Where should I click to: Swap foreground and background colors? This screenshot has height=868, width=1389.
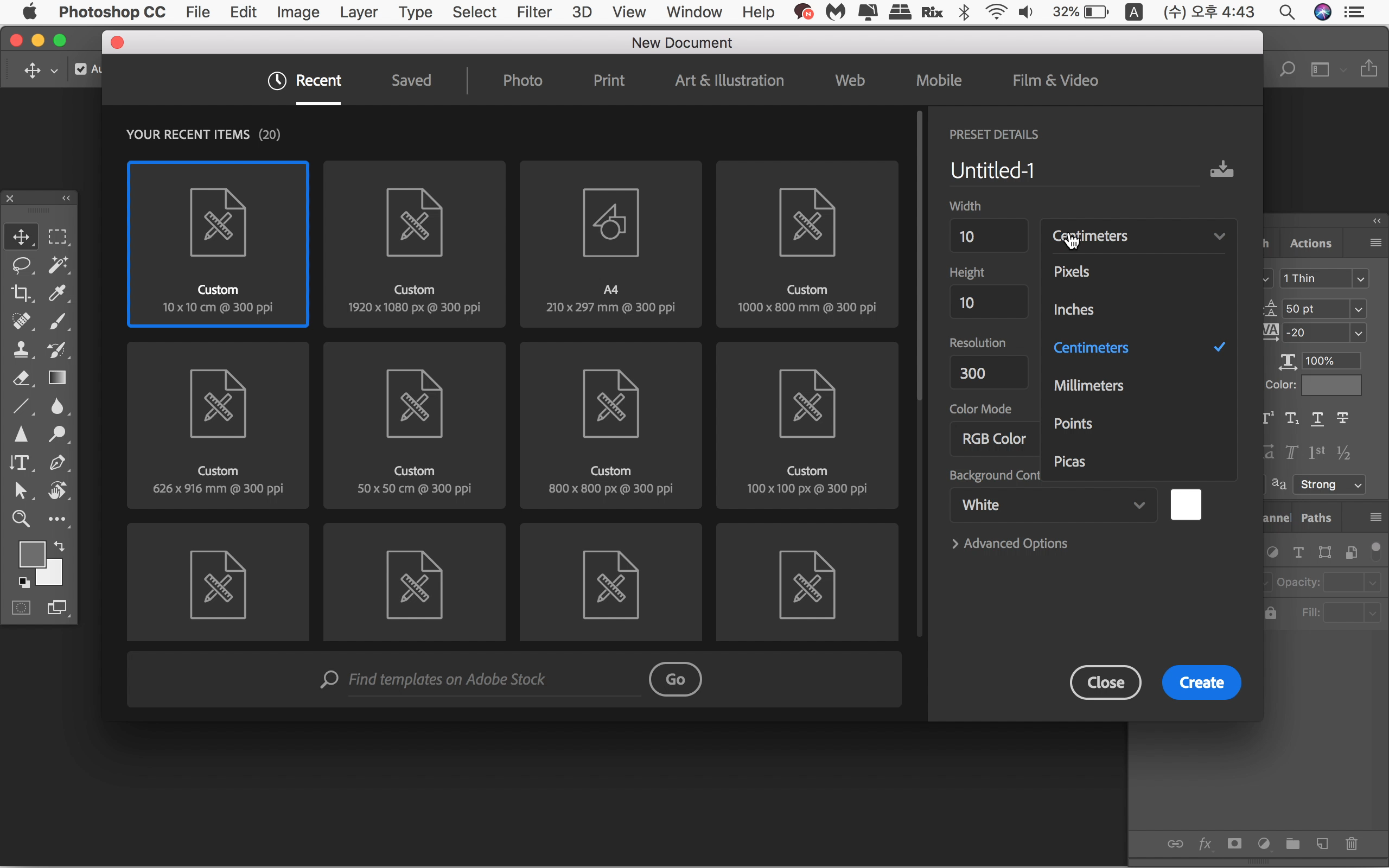pos(59,545)
